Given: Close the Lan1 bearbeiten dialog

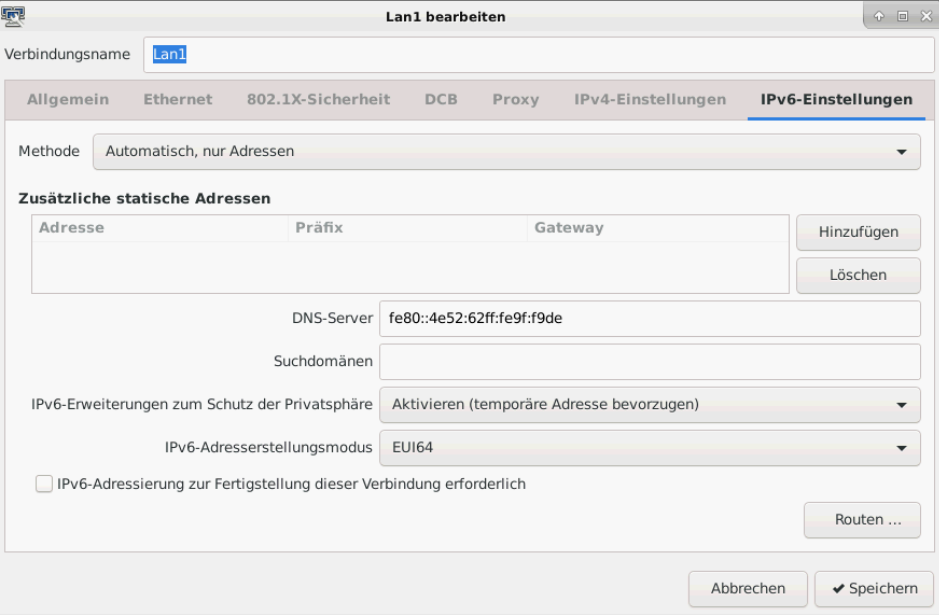Looking at the screenshot, I should 926,16.
